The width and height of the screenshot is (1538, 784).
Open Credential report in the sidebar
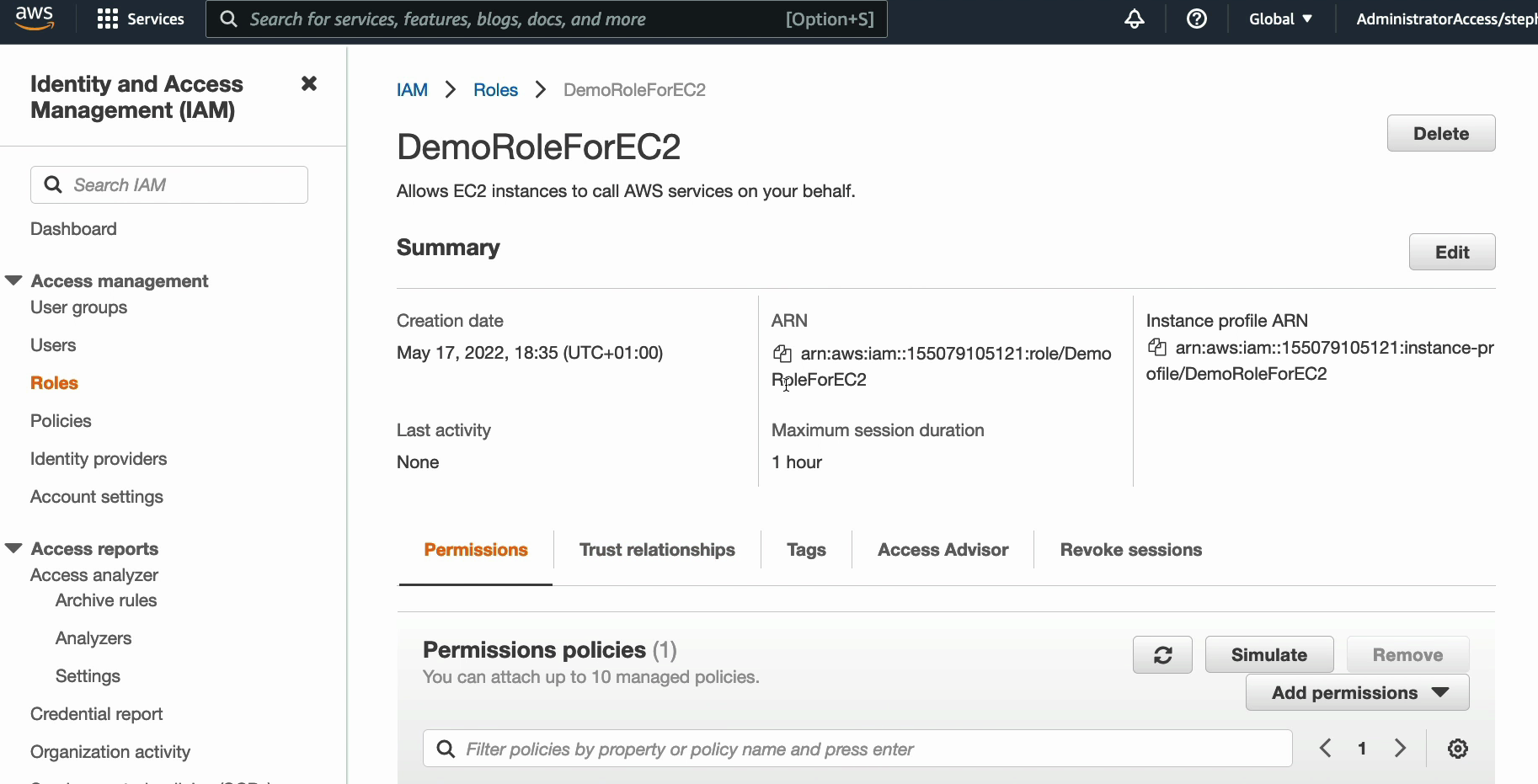point(97,714)
